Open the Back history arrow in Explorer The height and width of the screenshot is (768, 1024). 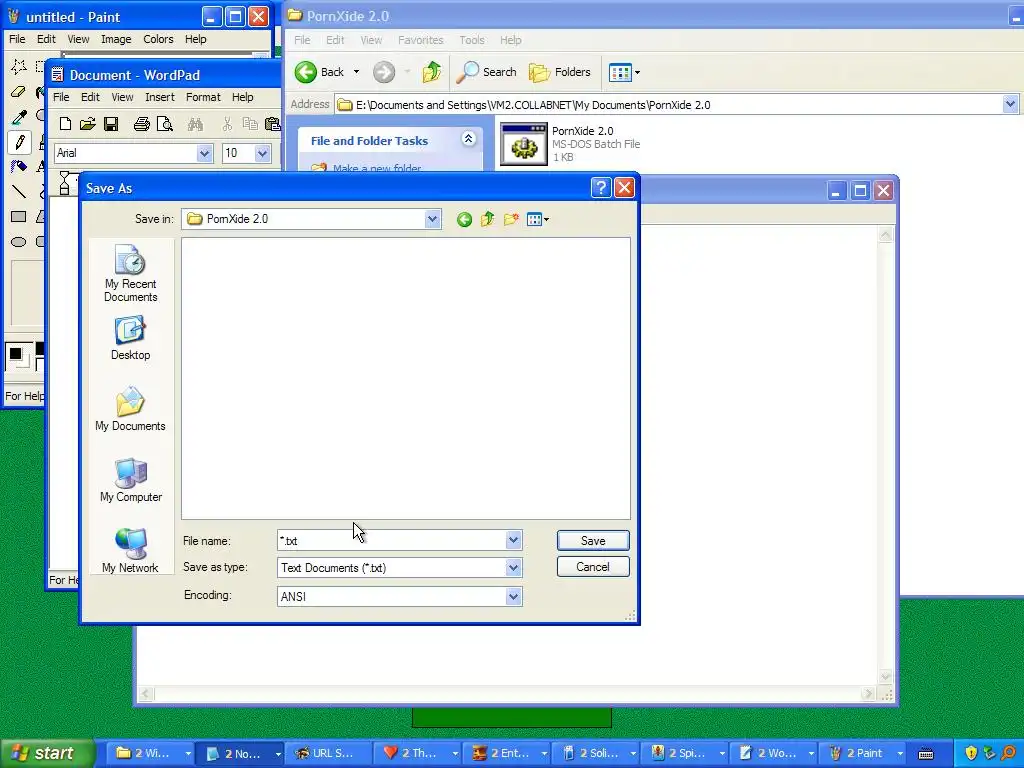click(x=357, y=72)
